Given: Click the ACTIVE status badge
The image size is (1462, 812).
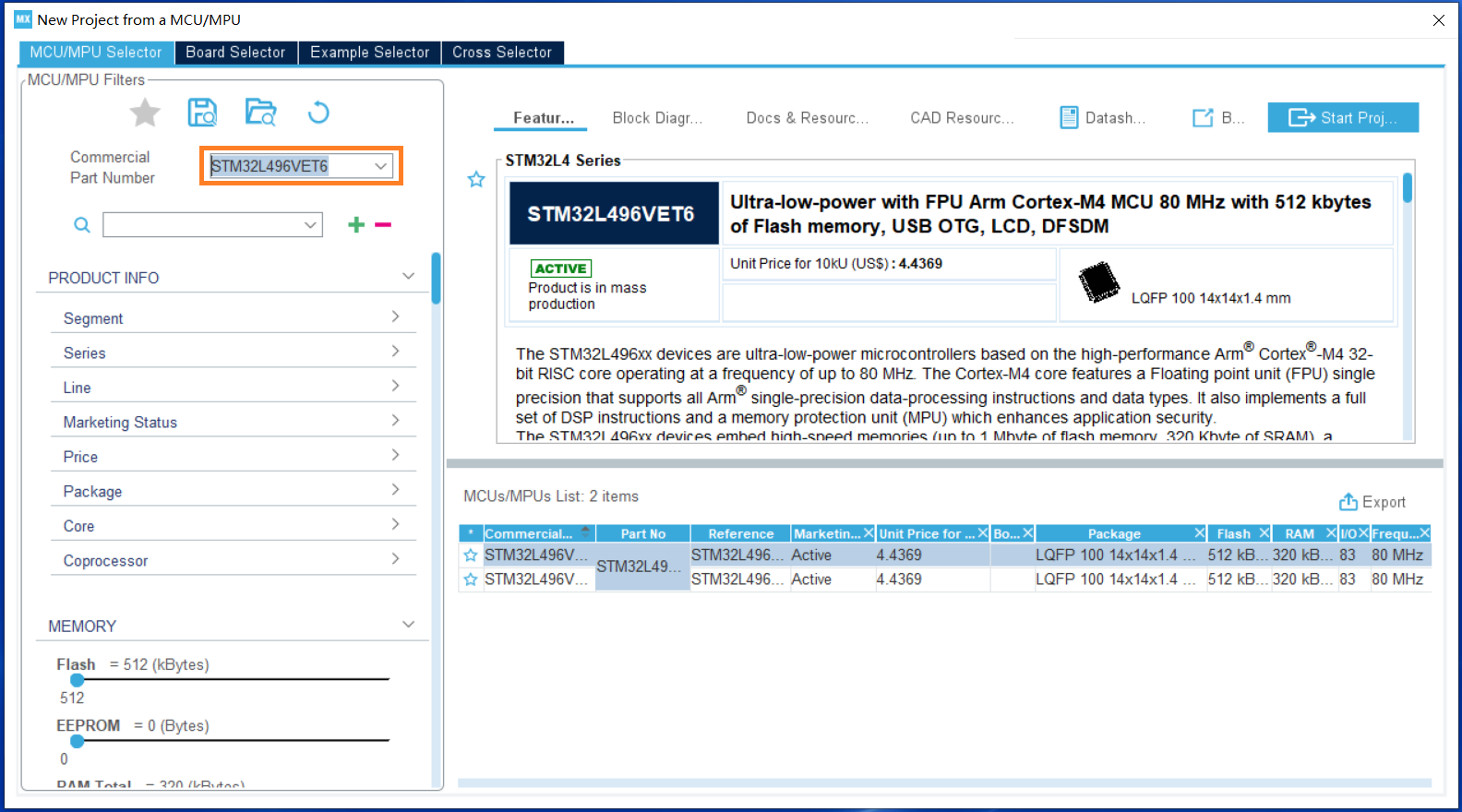Looking at the screenshot, I should pos(561,269).
